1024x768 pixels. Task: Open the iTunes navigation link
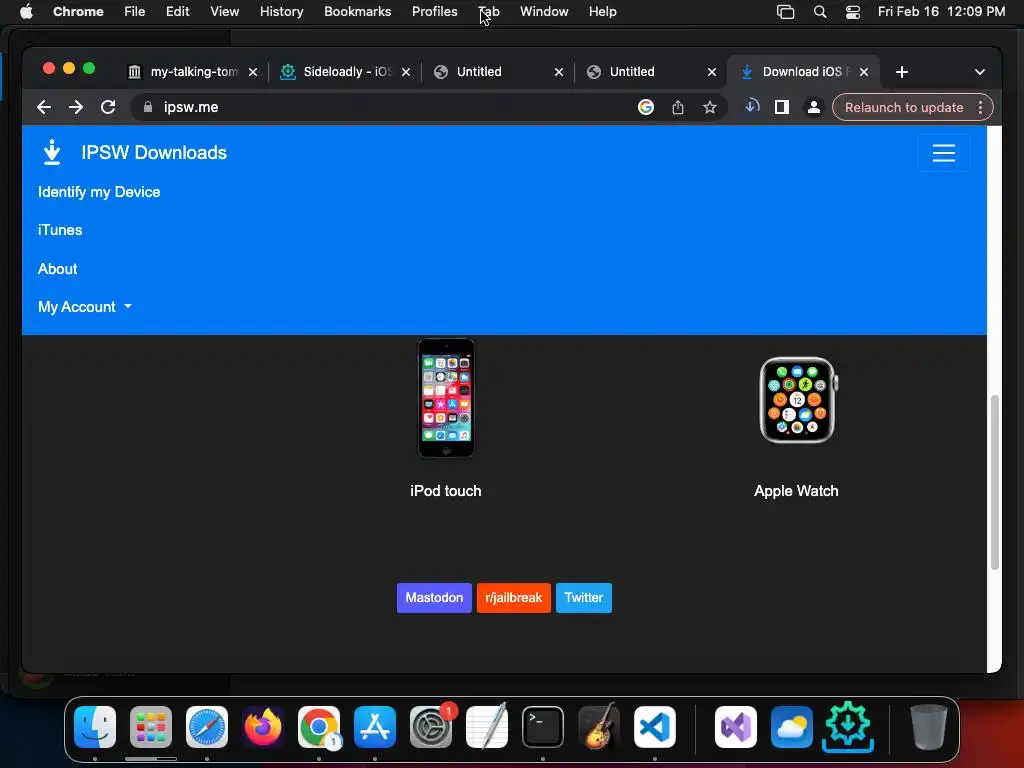click(x=60, y=230)
